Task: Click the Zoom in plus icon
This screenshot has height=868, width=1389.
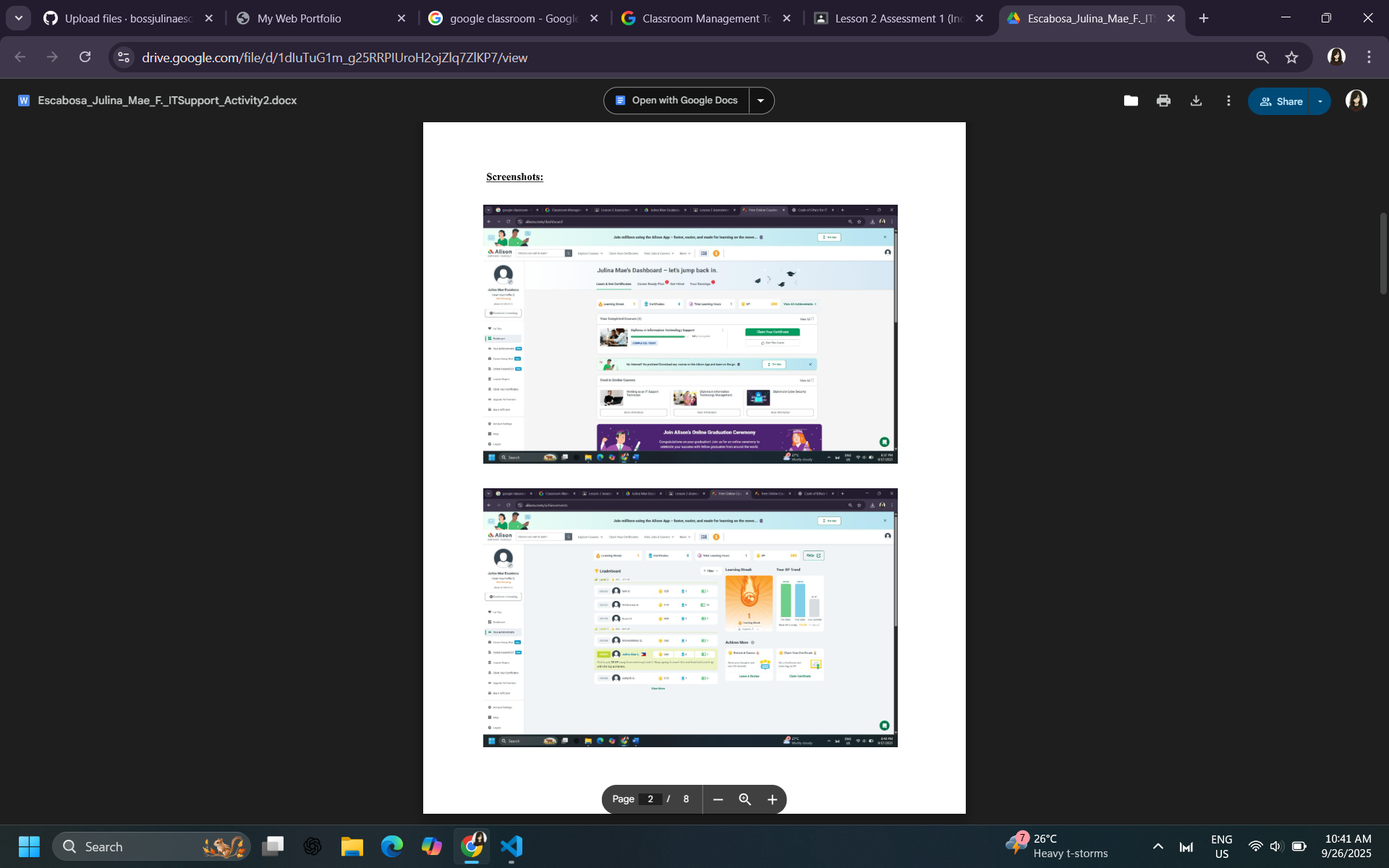Action: point(772,799)
